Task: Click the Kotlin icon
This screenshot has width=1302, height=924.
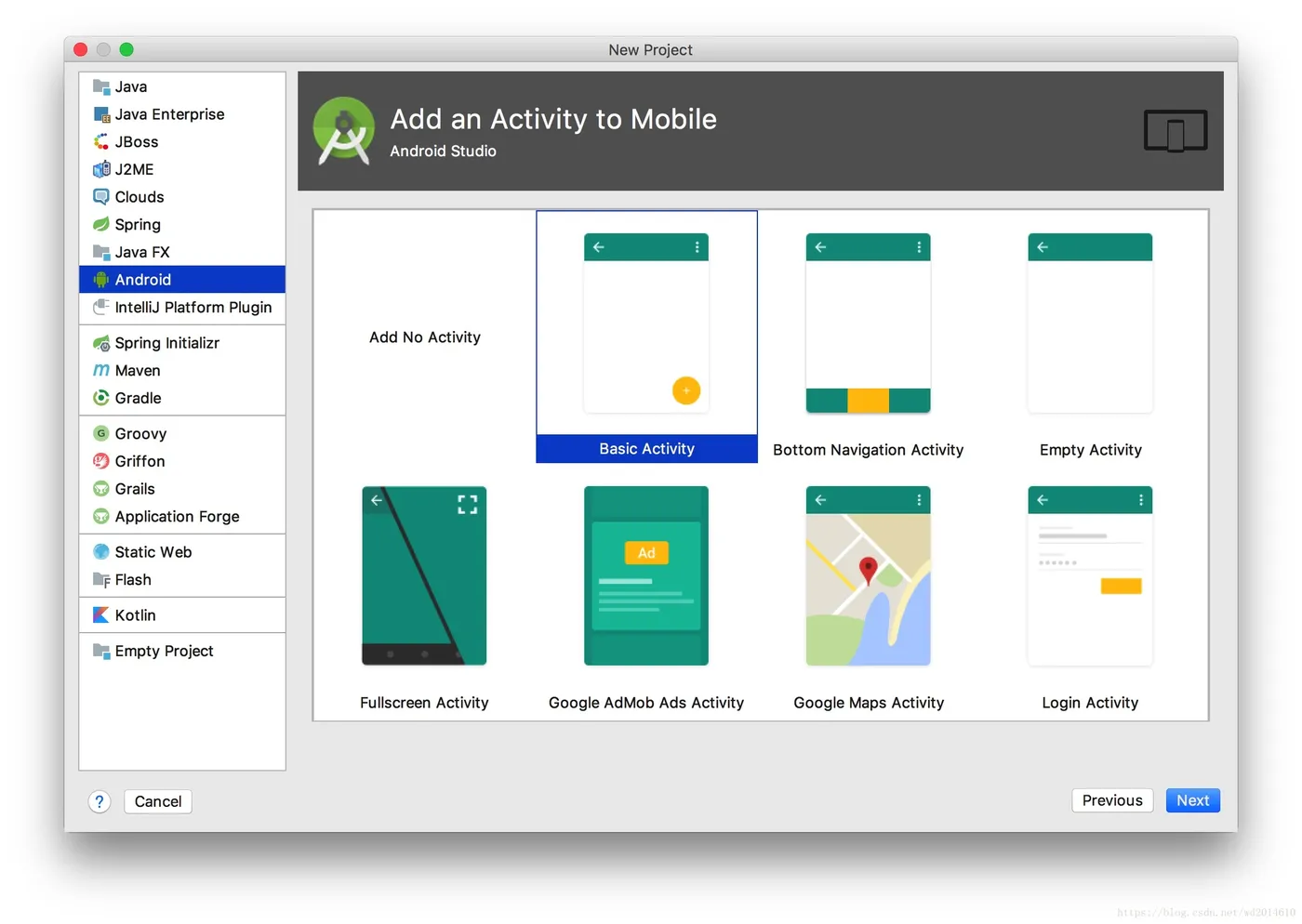Action: [x=101, y=615]
